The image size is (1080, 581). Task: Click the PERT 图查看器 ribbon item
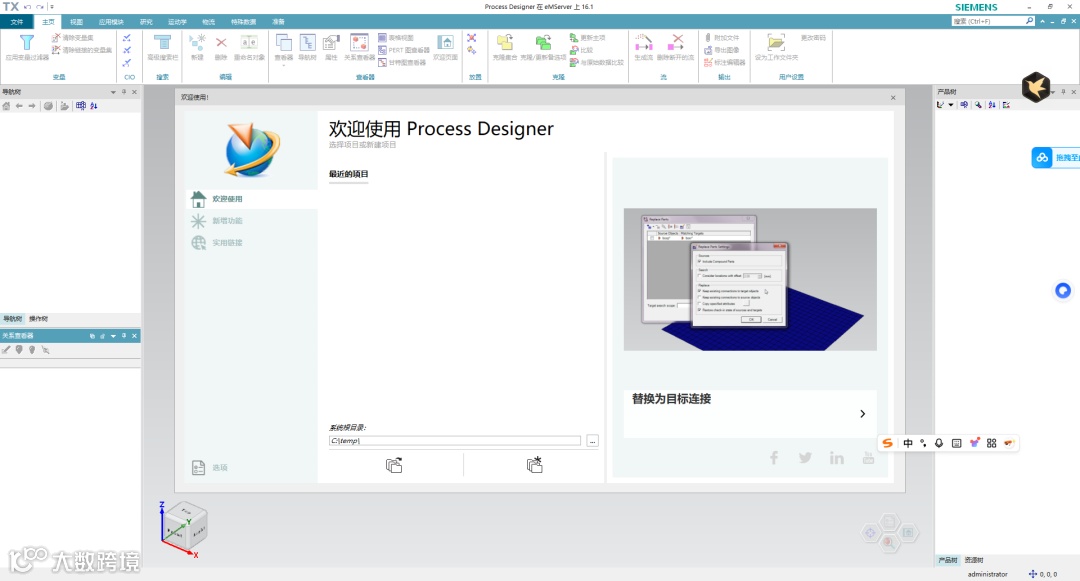click(404, 50)
